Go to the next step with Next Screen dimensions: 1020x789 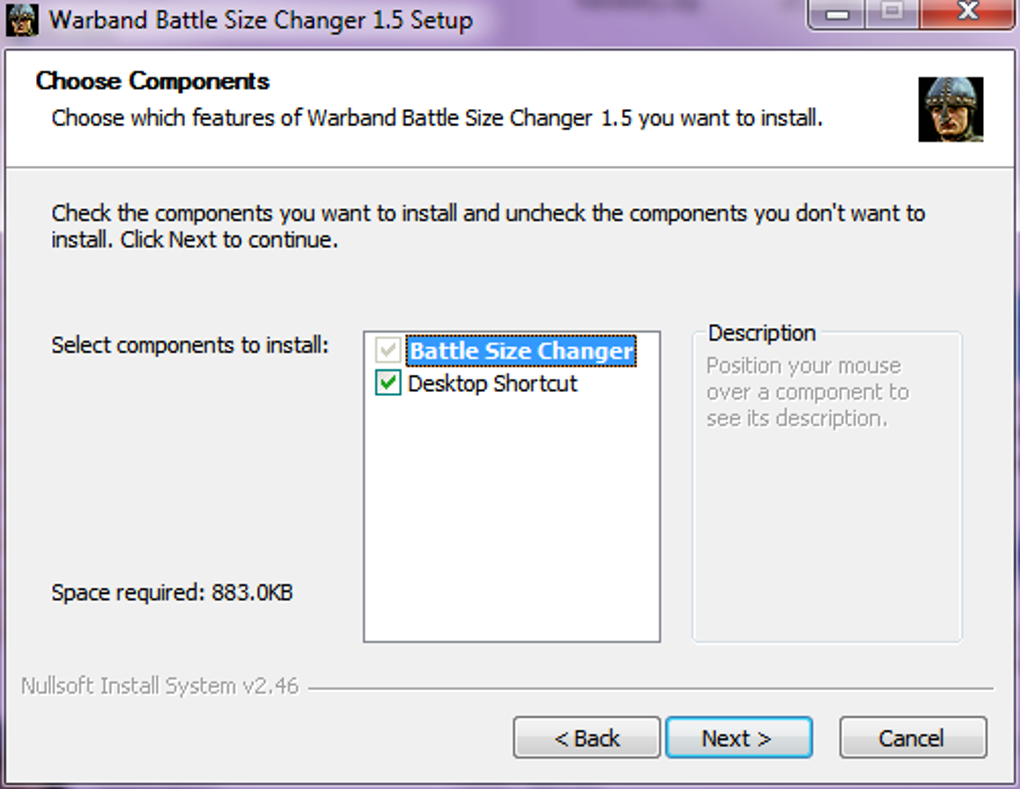(x=738, y=738)
